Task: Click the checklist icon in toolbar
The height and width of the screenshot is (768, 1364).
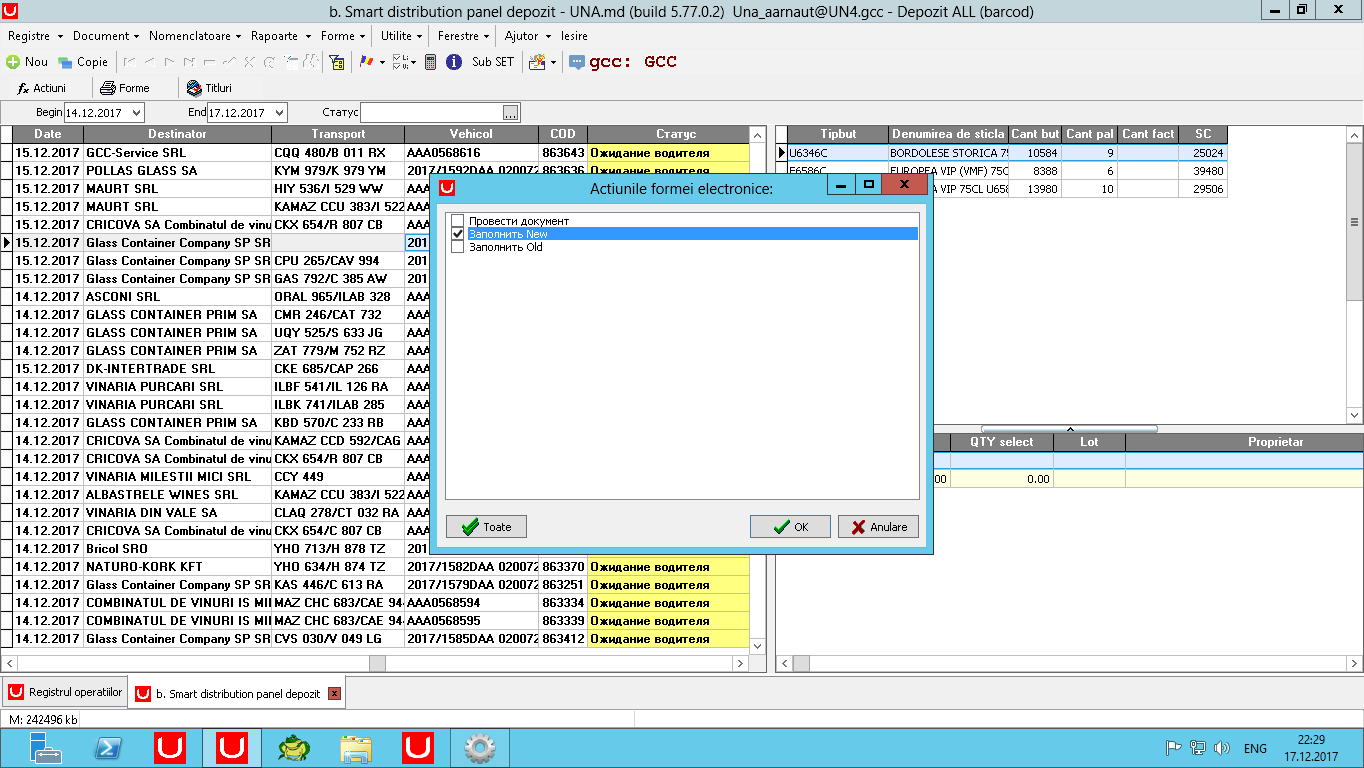Action: coord(399,62)
